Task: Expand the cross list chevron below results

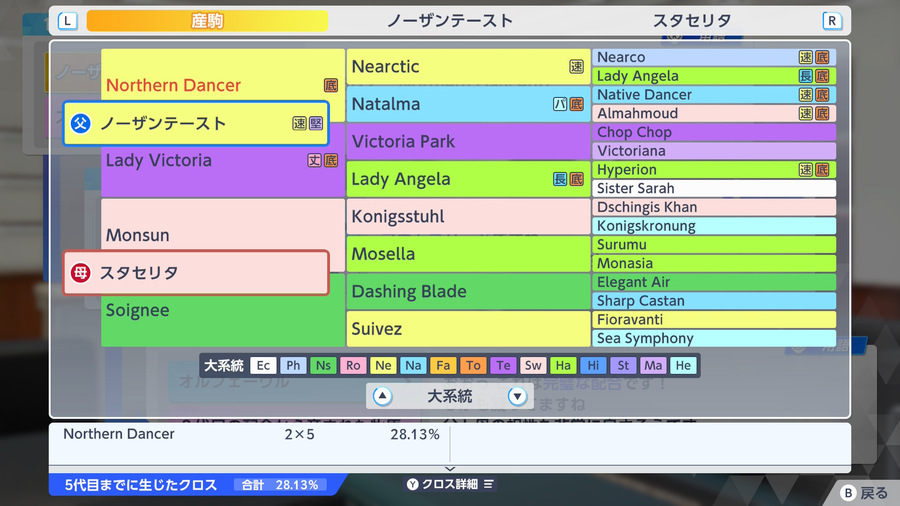Action: pos(450,469)
